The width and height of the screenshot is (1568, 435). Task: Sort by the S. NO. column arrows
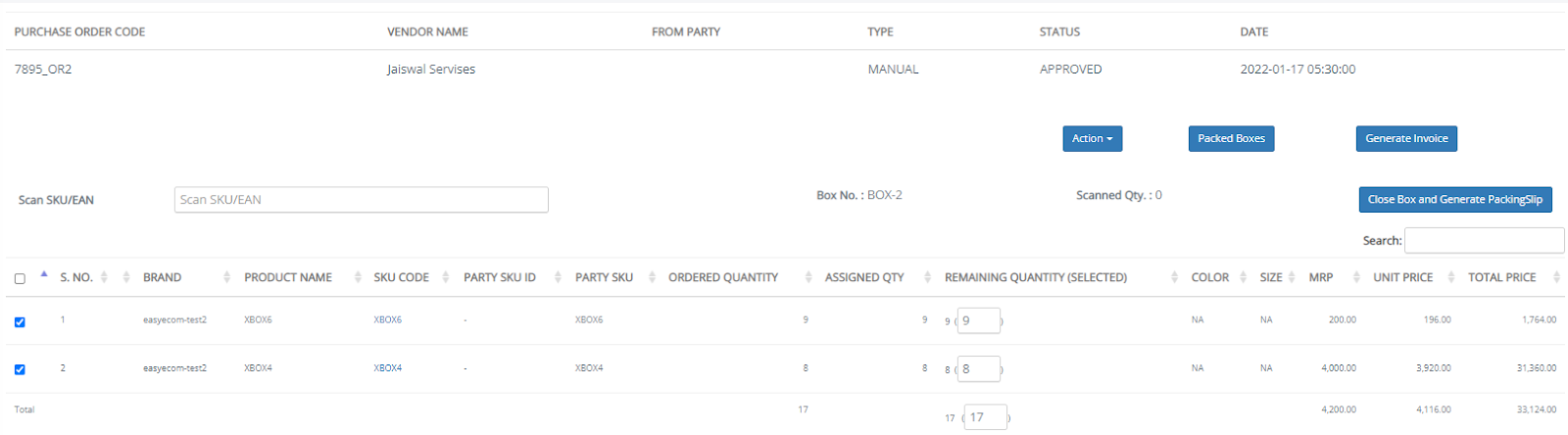point(104,277)
